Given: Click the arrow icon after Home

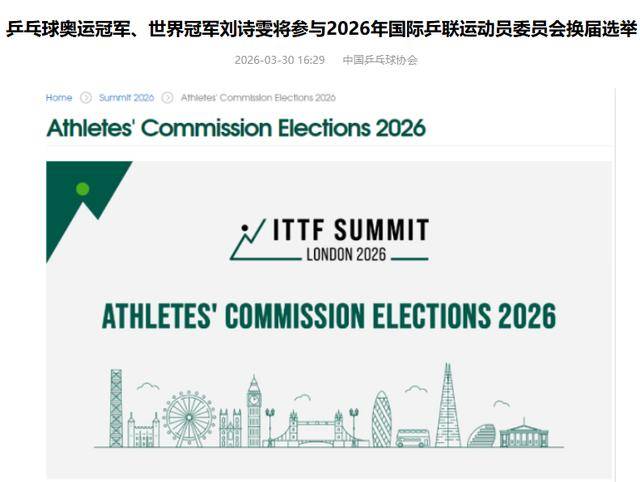Looking at the screenshot, I should pyautogui.click(x=86, y=98).
